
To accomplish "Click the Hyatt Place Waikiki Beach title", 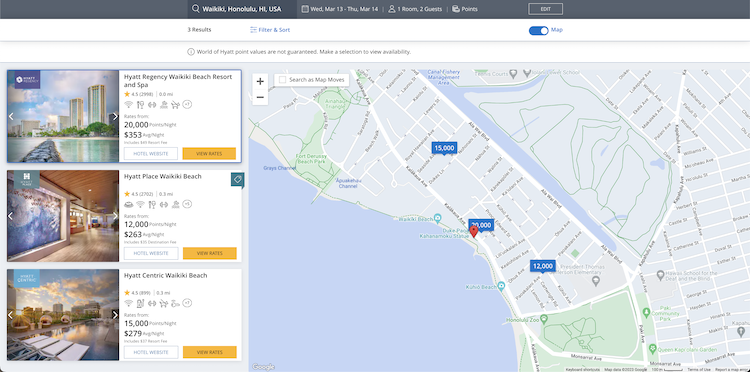I will pyautogui.click(x=163, y=176).
